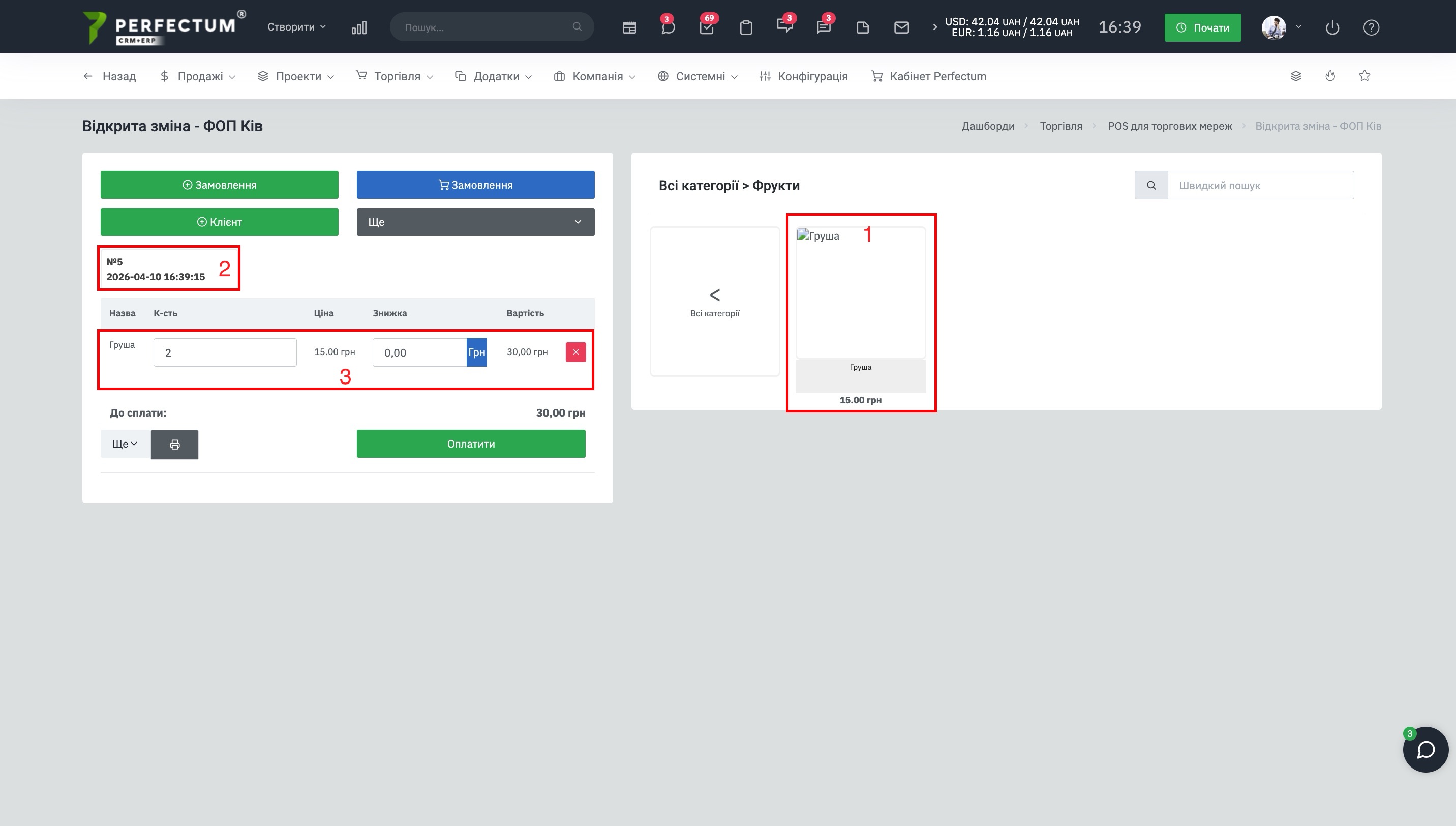Click the printer icon button
Image resolution: width=1456 pixels, height=826 pixels.
(x=175, y=444)
